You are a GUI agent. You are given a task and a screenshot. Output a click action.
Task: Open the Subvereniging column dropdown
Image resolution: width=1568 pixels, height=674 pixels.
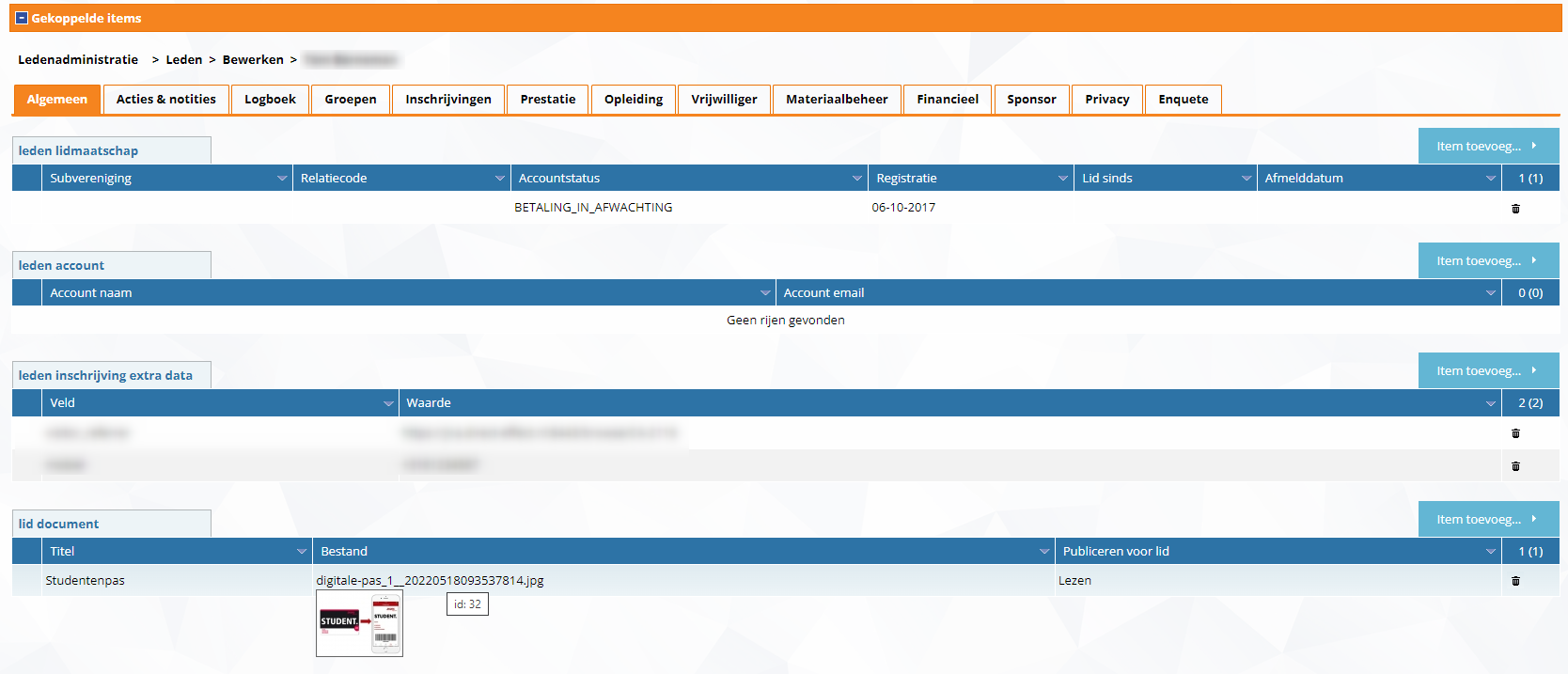tap(281, 179)
